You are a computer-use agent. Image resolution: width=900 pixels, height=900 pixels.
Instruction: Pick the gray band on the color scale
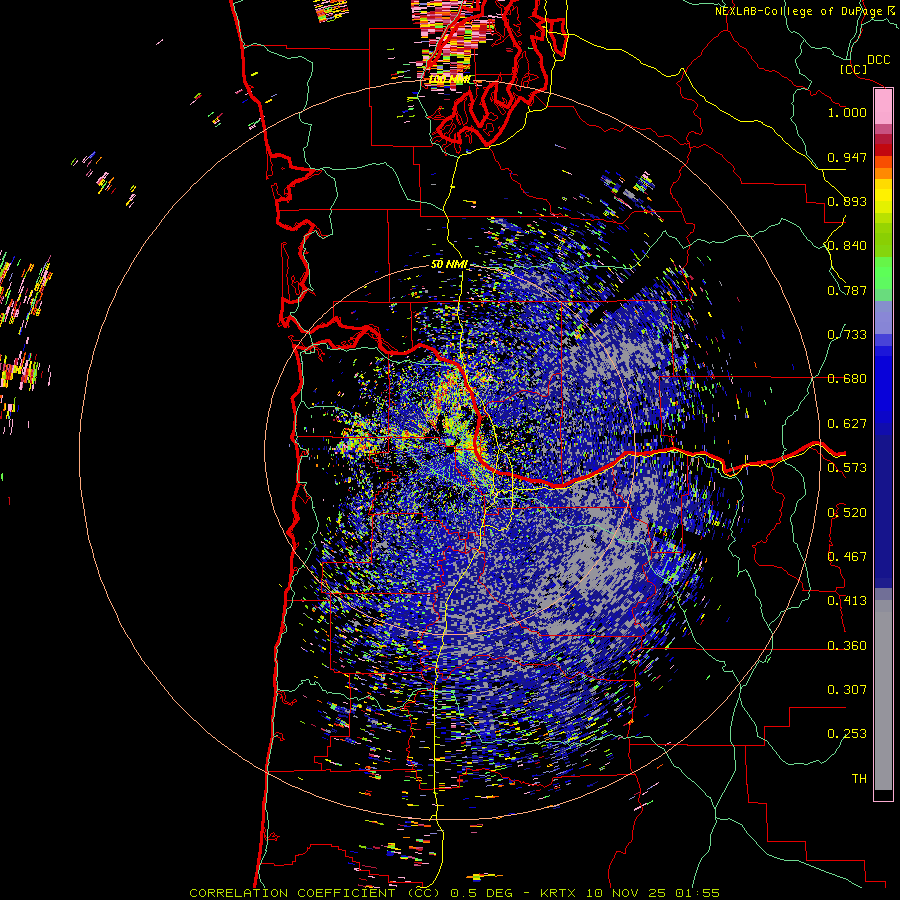[x=883, y=695]
